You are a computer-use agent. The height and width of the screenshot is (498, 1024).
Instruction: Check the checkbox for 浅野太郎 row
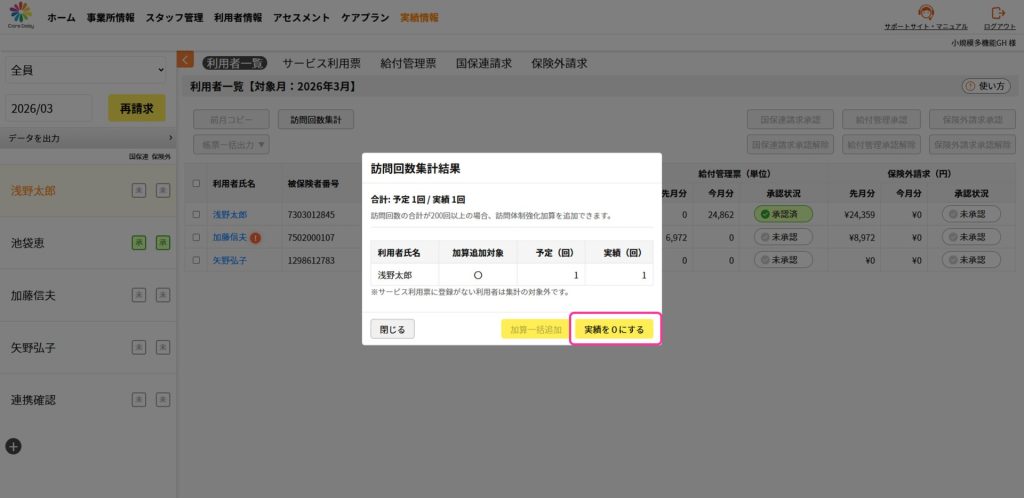coord(196,214)
